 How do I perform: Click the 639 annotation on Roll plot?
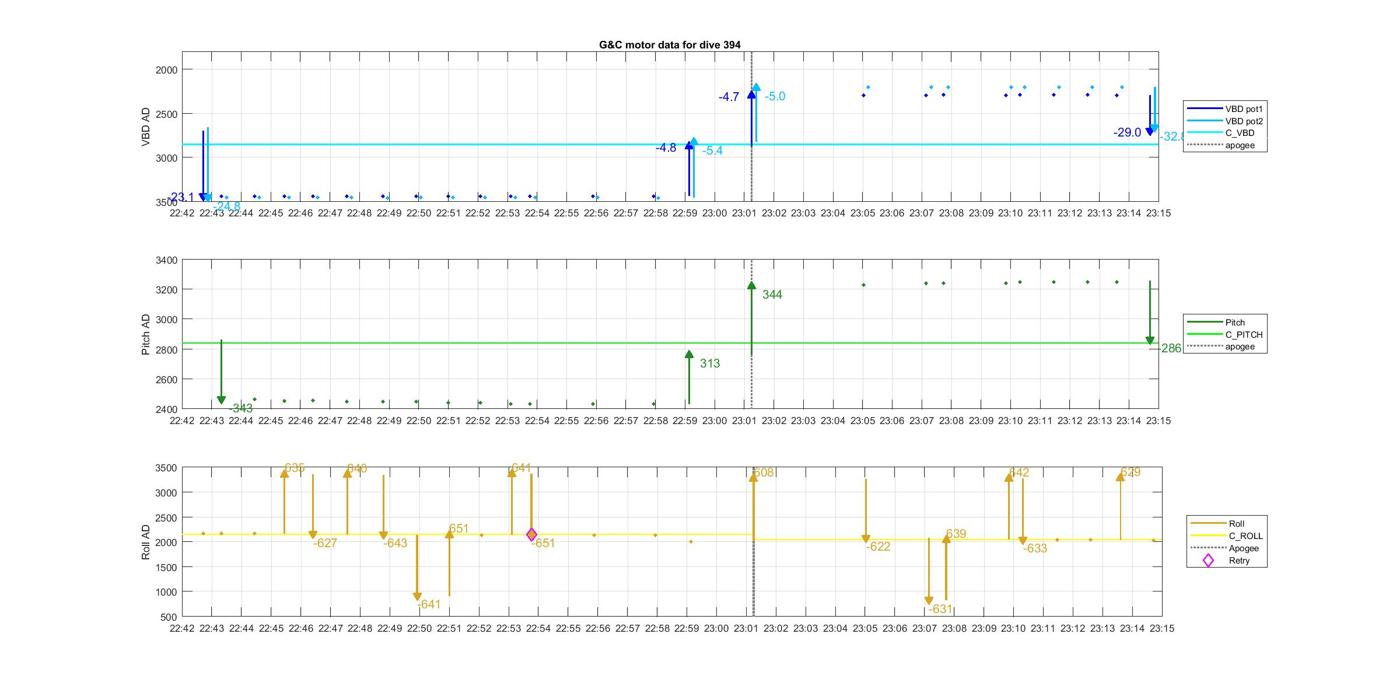(x=956, y=534)
